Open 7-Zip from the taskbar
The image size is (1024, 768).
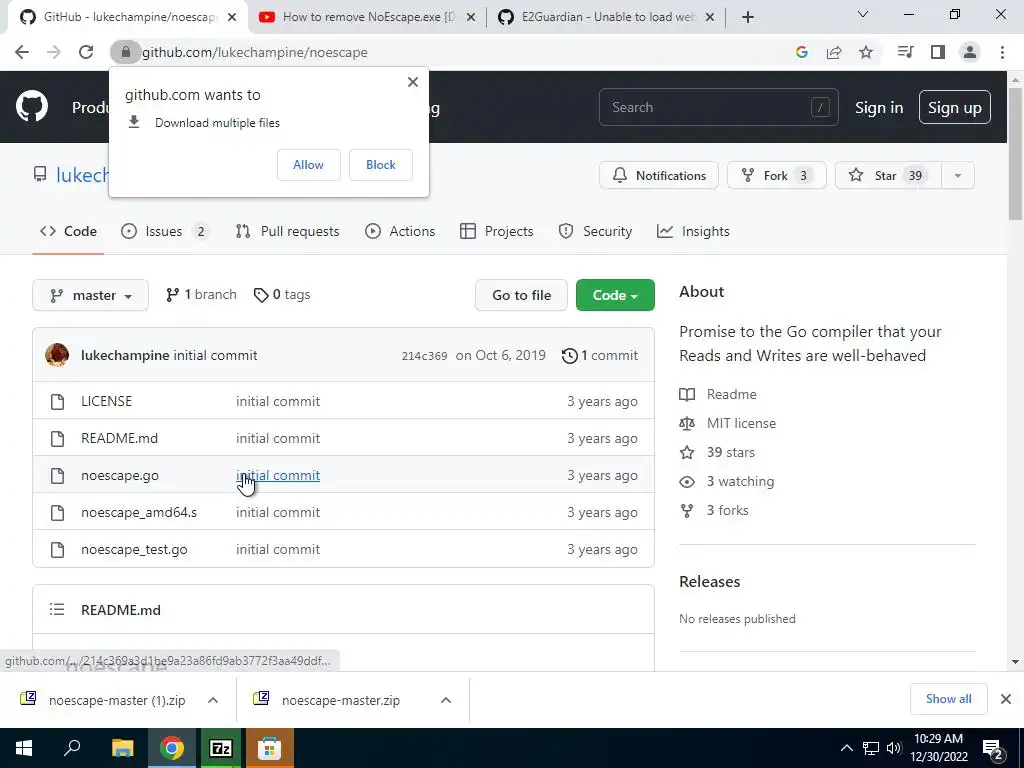pyautogui.click(x=220, y=748)
